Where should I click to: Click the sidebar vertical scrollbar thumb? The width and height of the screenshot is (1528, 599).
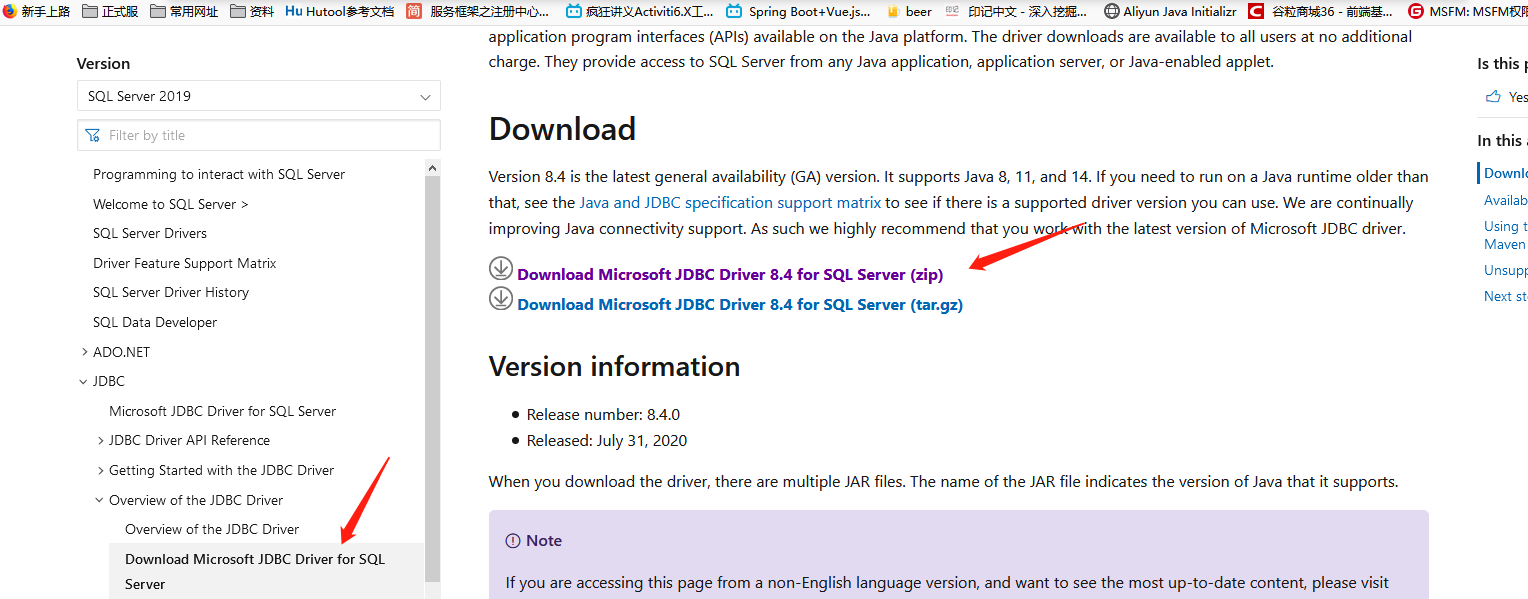coord(432,378)
